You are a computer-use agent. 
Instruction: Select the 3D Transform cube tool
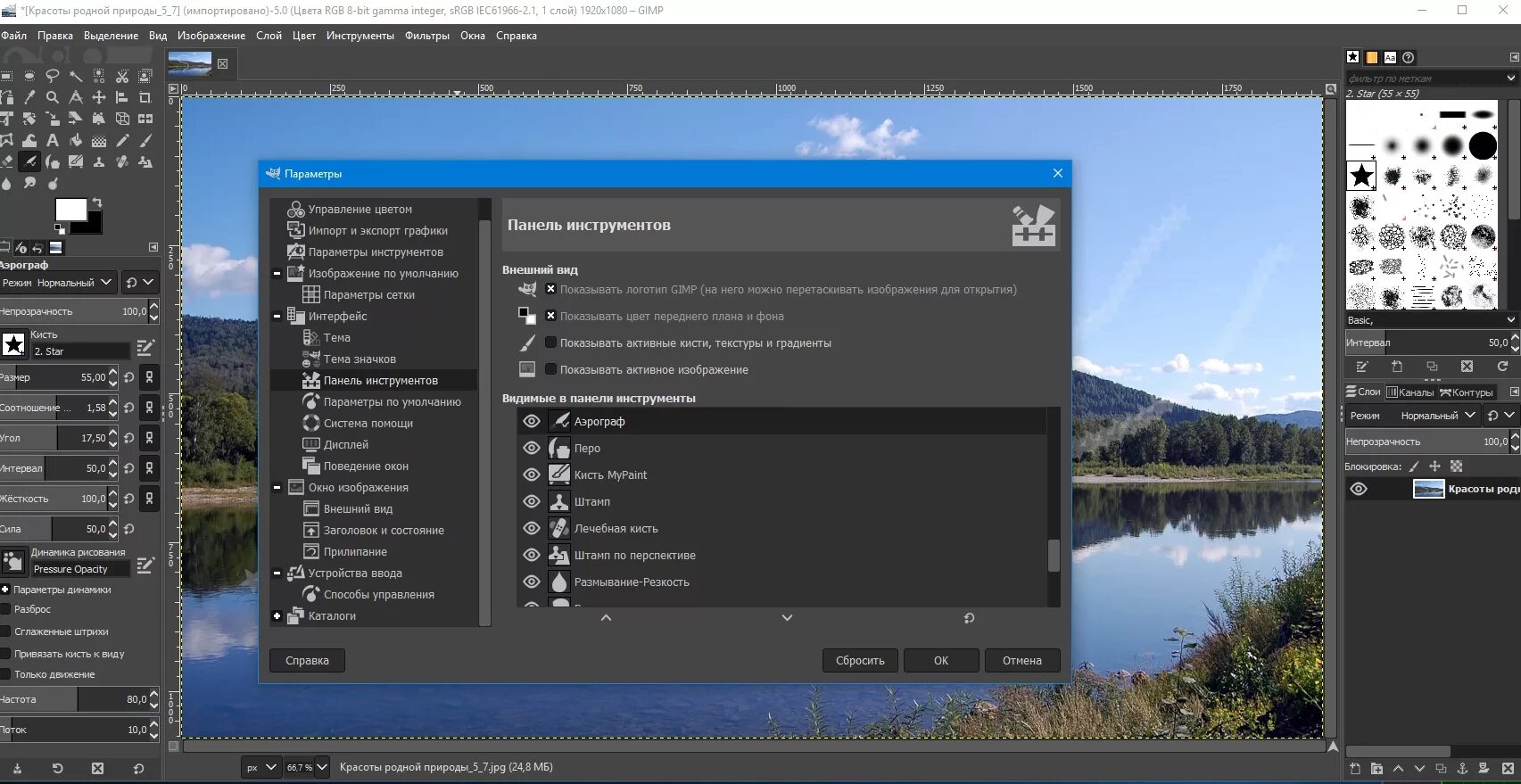[122, 119]
